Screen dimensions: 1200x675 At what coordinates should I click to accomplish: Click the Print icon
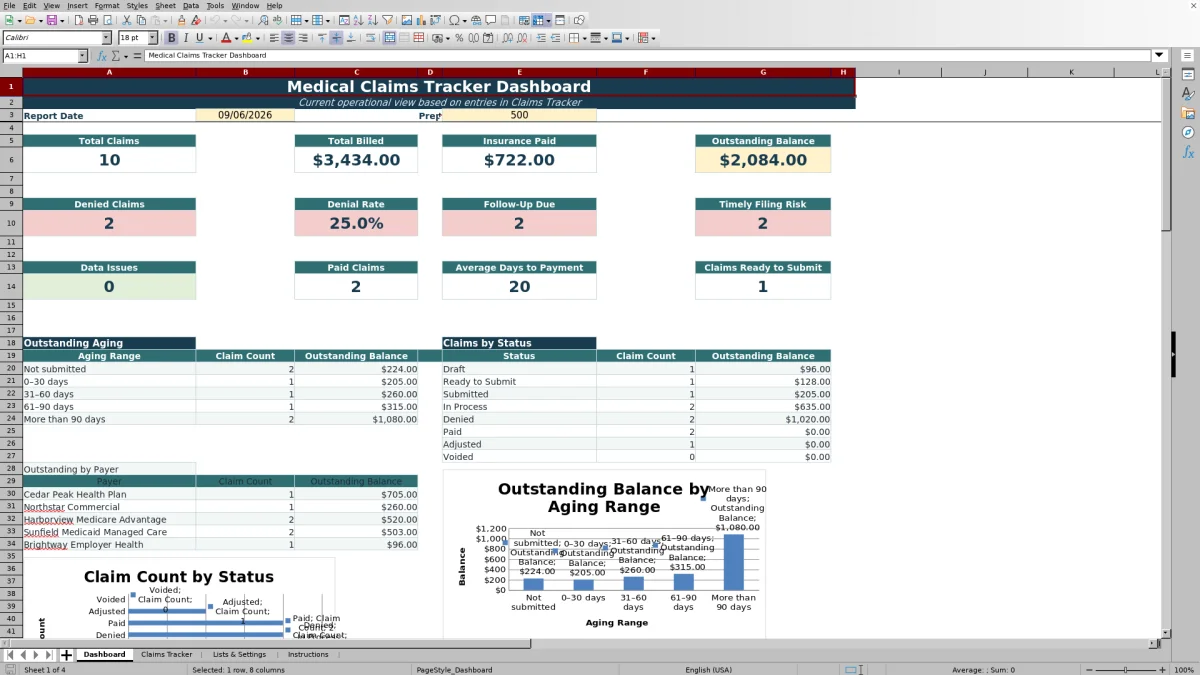coord(93,20)
